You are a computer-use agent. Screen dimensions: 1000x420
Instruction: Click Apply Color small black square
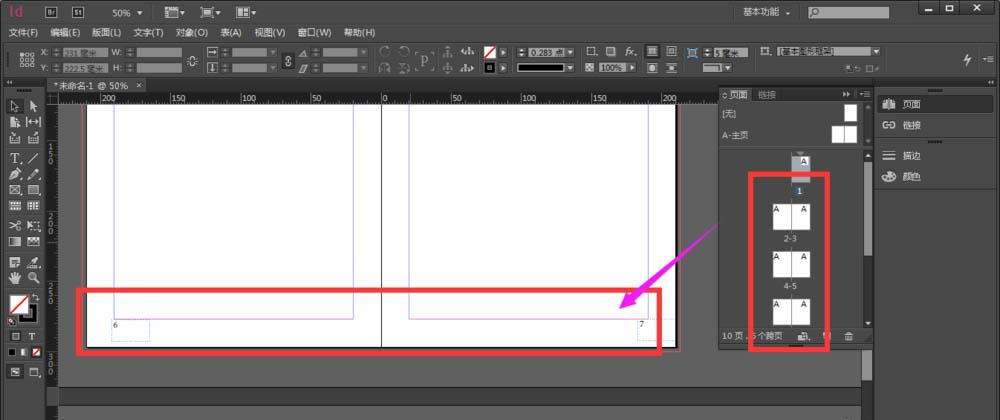[x=13, y=352]
